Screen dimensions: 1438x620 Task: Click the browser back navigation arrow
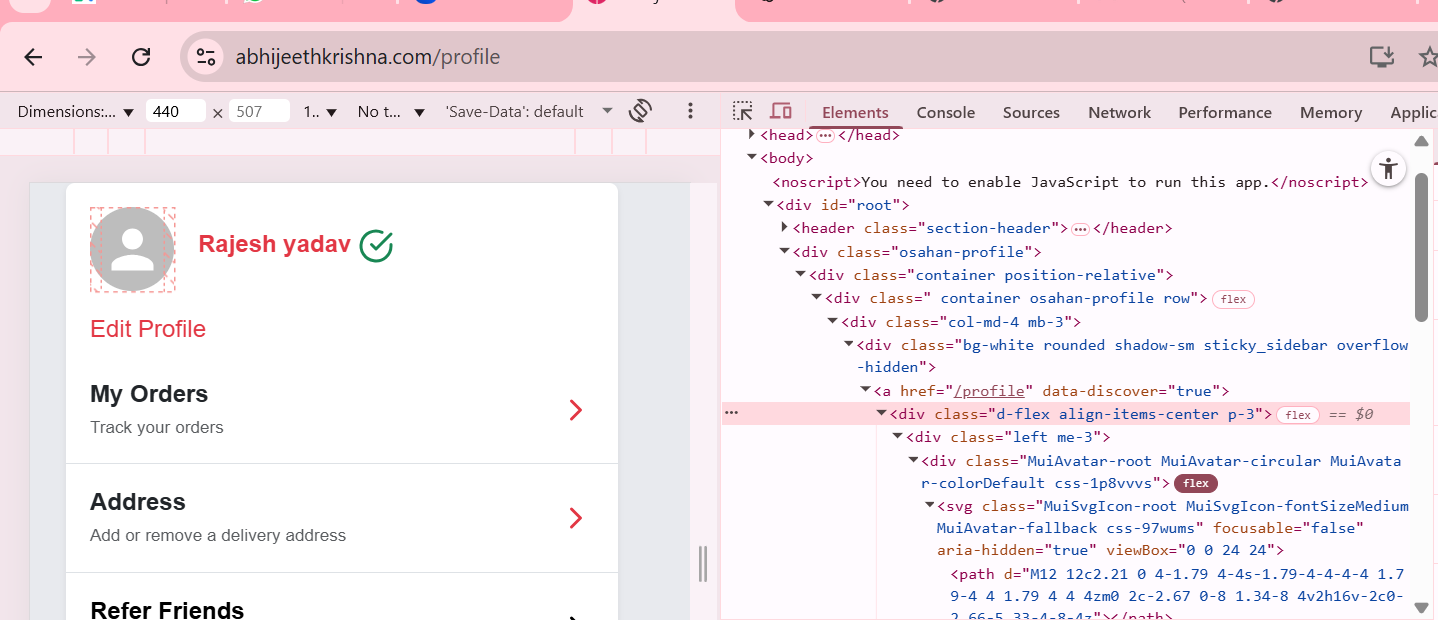33,57
